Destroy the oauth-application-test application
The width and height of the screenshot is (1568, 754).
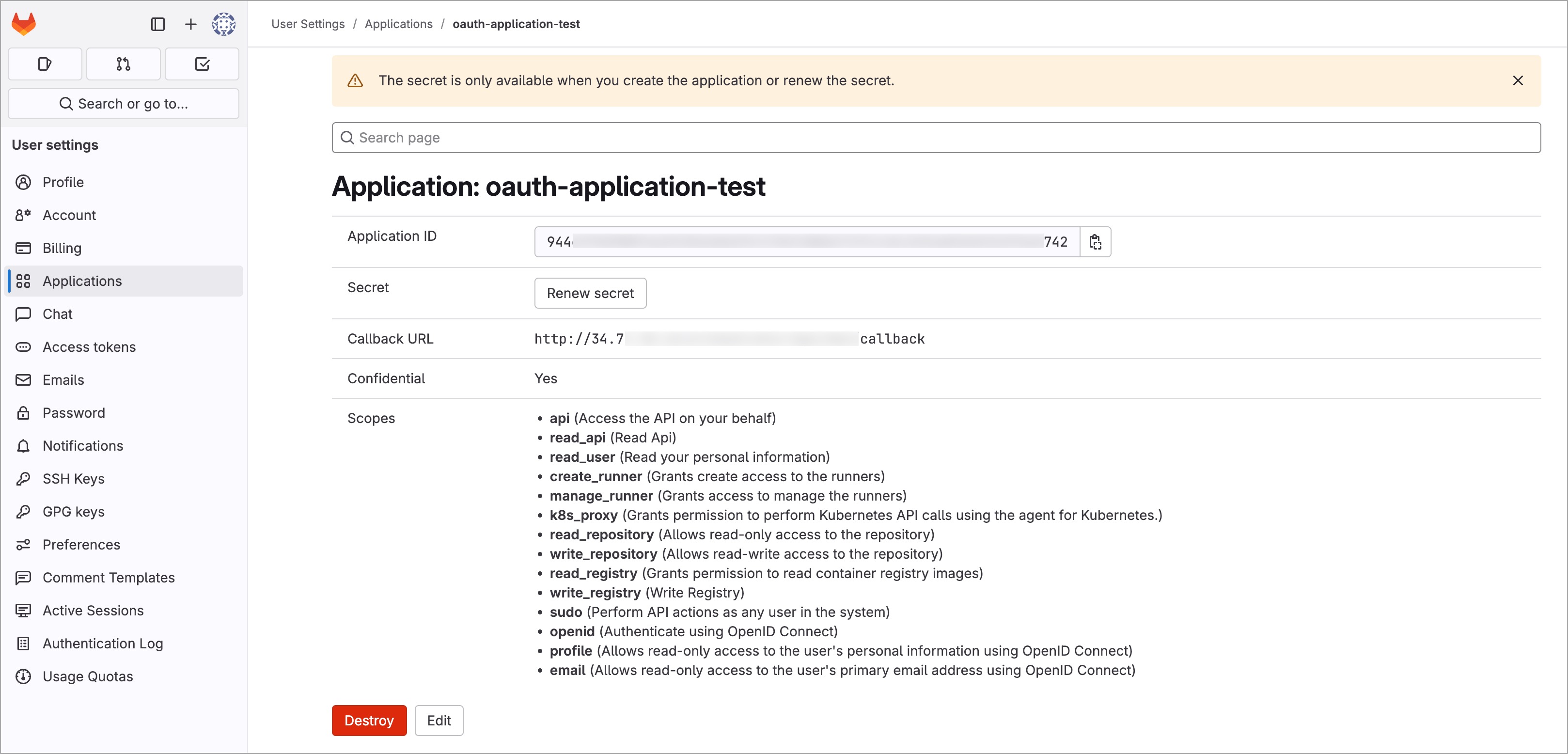pyautogui.click(x=368, y=721)
